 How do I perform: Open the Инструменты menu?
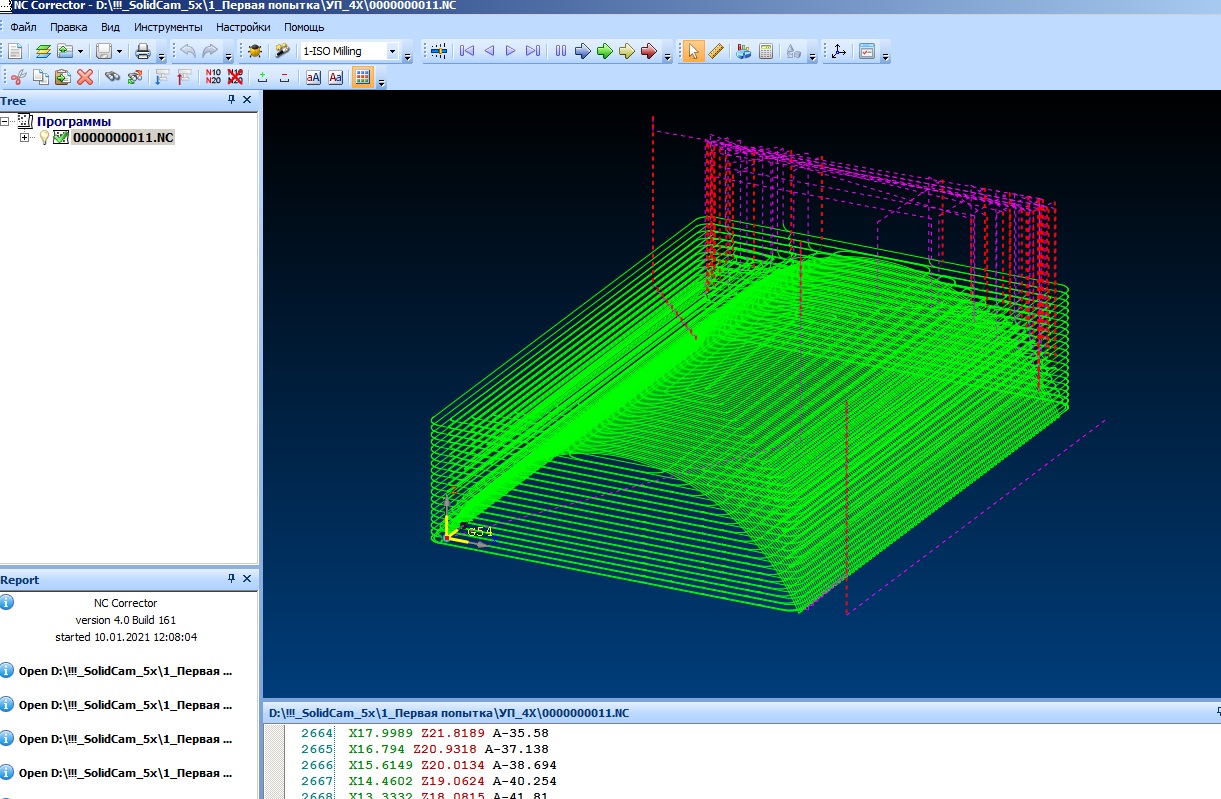[x=168, y=27]
